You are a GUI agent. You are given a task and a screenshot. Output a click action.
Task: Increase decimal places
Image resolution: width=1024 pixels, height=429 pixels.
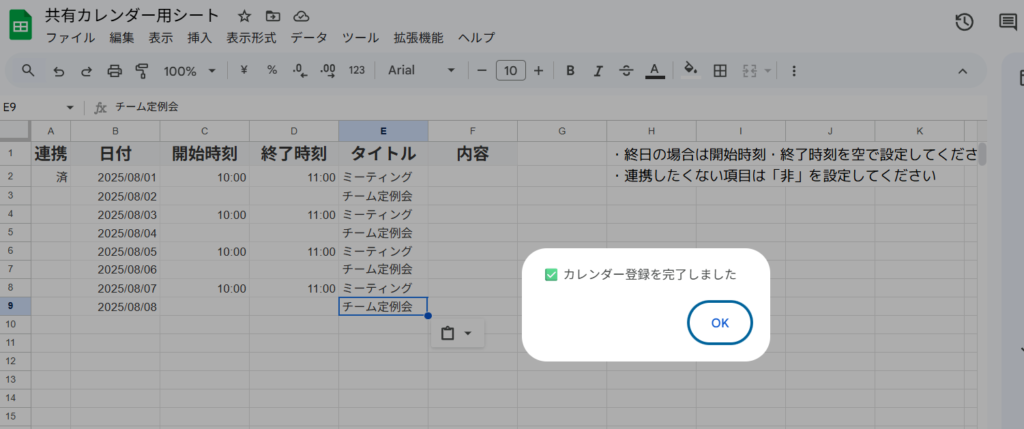[x=328, y=71]
